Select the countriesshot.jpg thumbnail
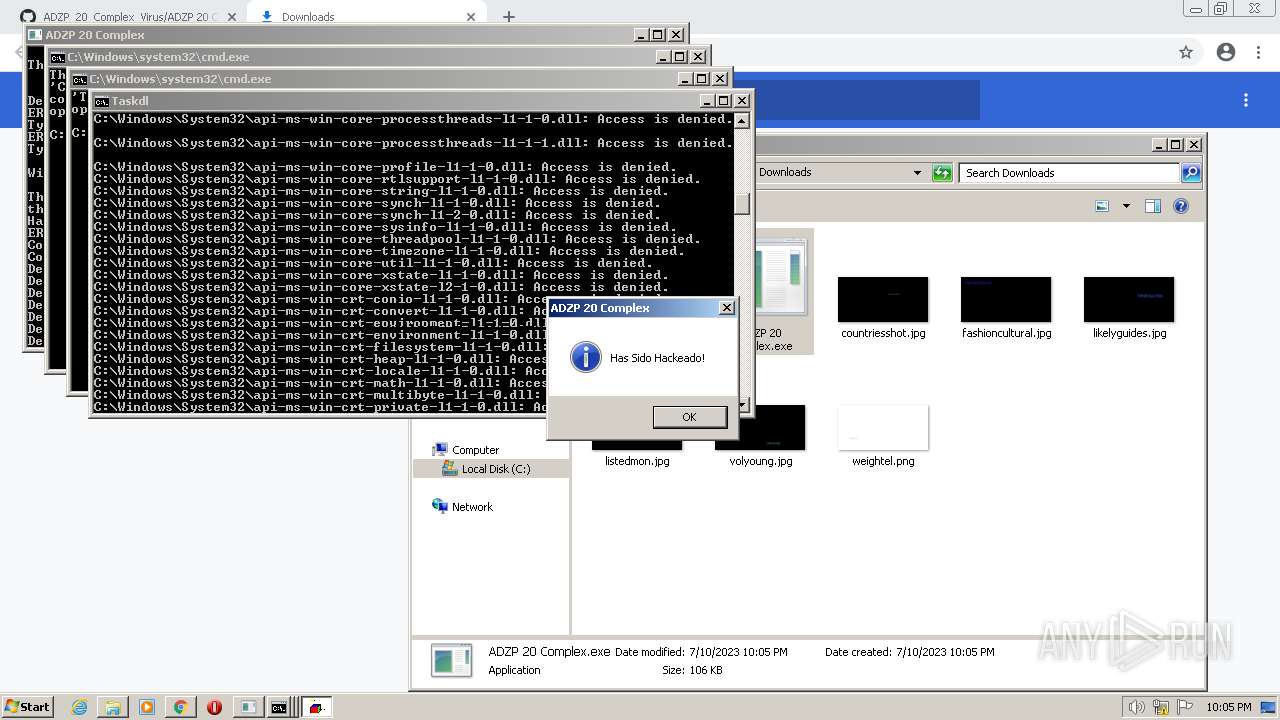Screen dimensions: 1280x720 pyautogui.click(x=883, y=299)
